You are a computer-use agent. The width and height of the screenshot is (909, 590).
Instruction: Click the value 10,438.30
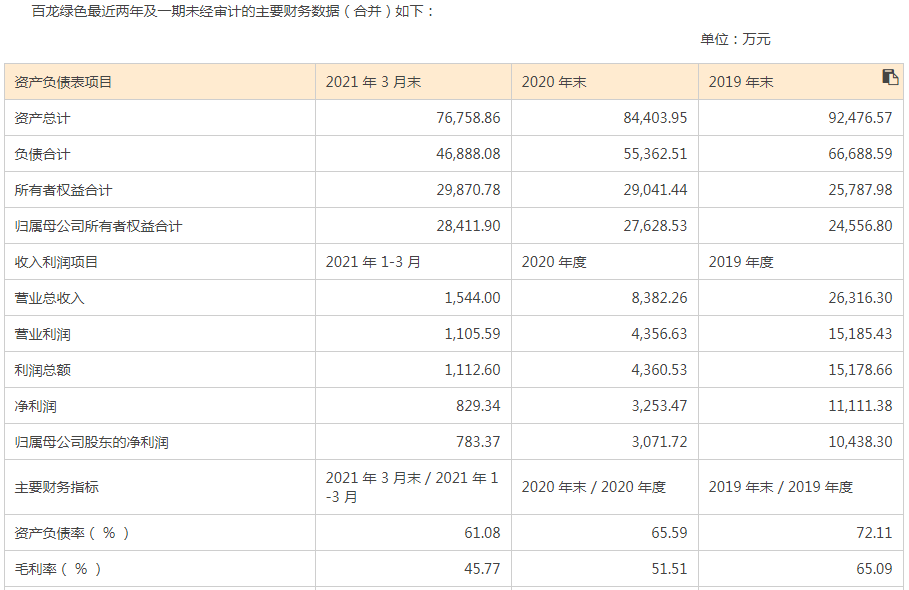click(x=860, y=441)
